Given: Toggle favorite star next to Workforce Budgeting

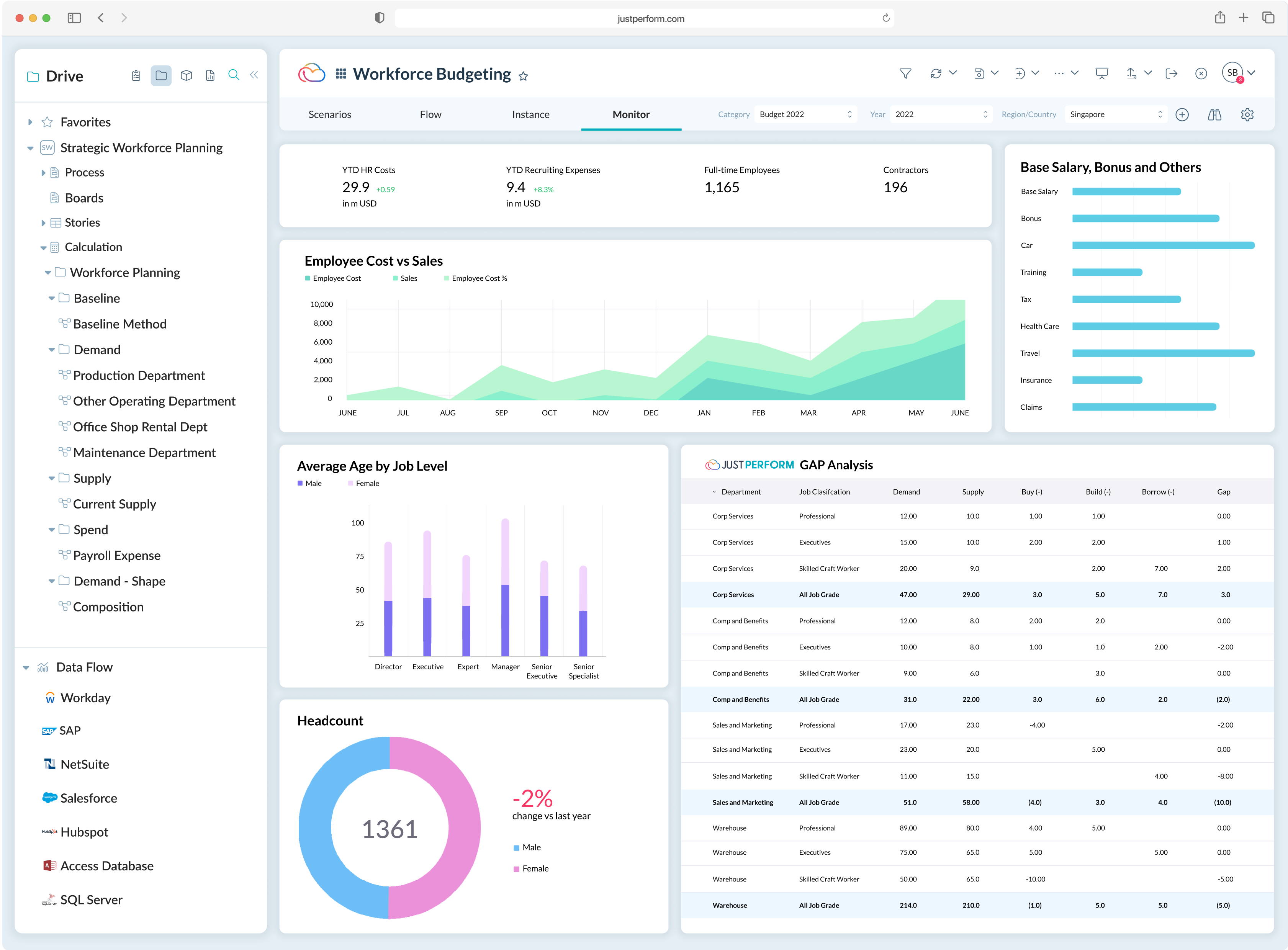Looking at the screenshot, I should point(523,77).
